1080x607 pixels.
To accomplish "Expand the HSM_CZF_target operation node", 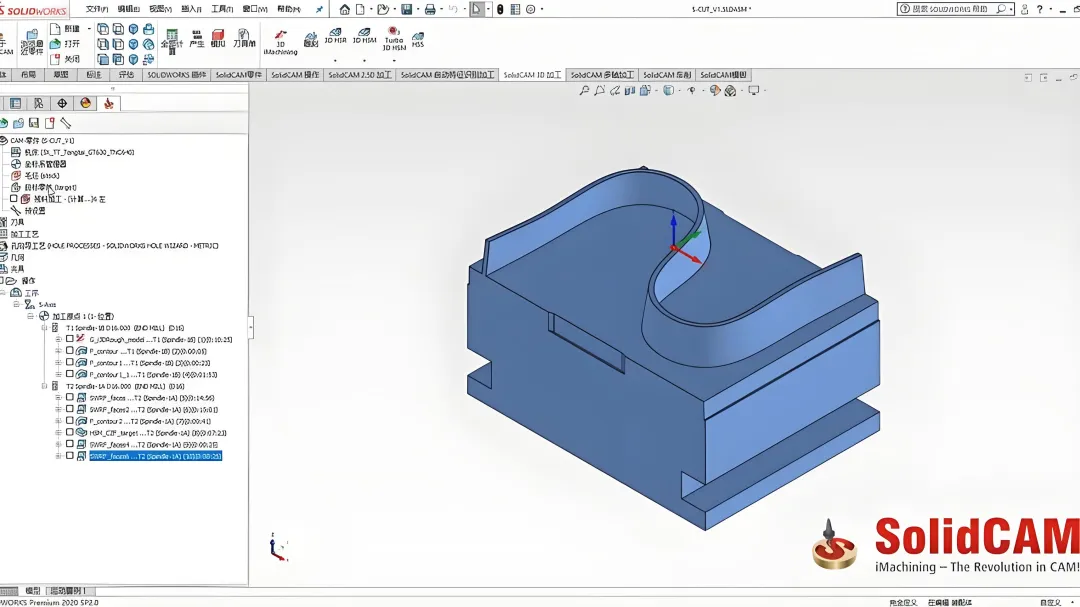I will point(59,433).
